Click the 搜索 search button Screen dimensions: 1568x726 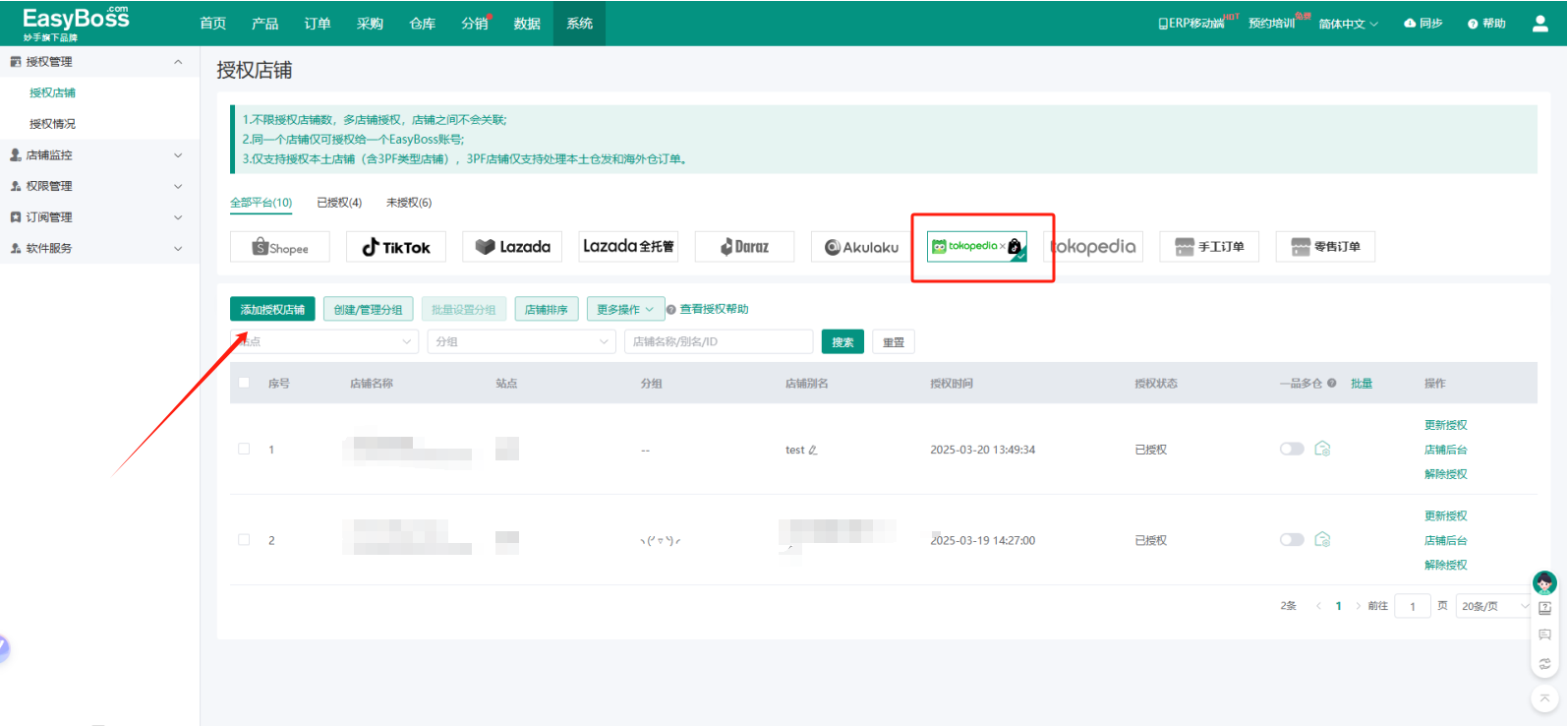[842, 341]
